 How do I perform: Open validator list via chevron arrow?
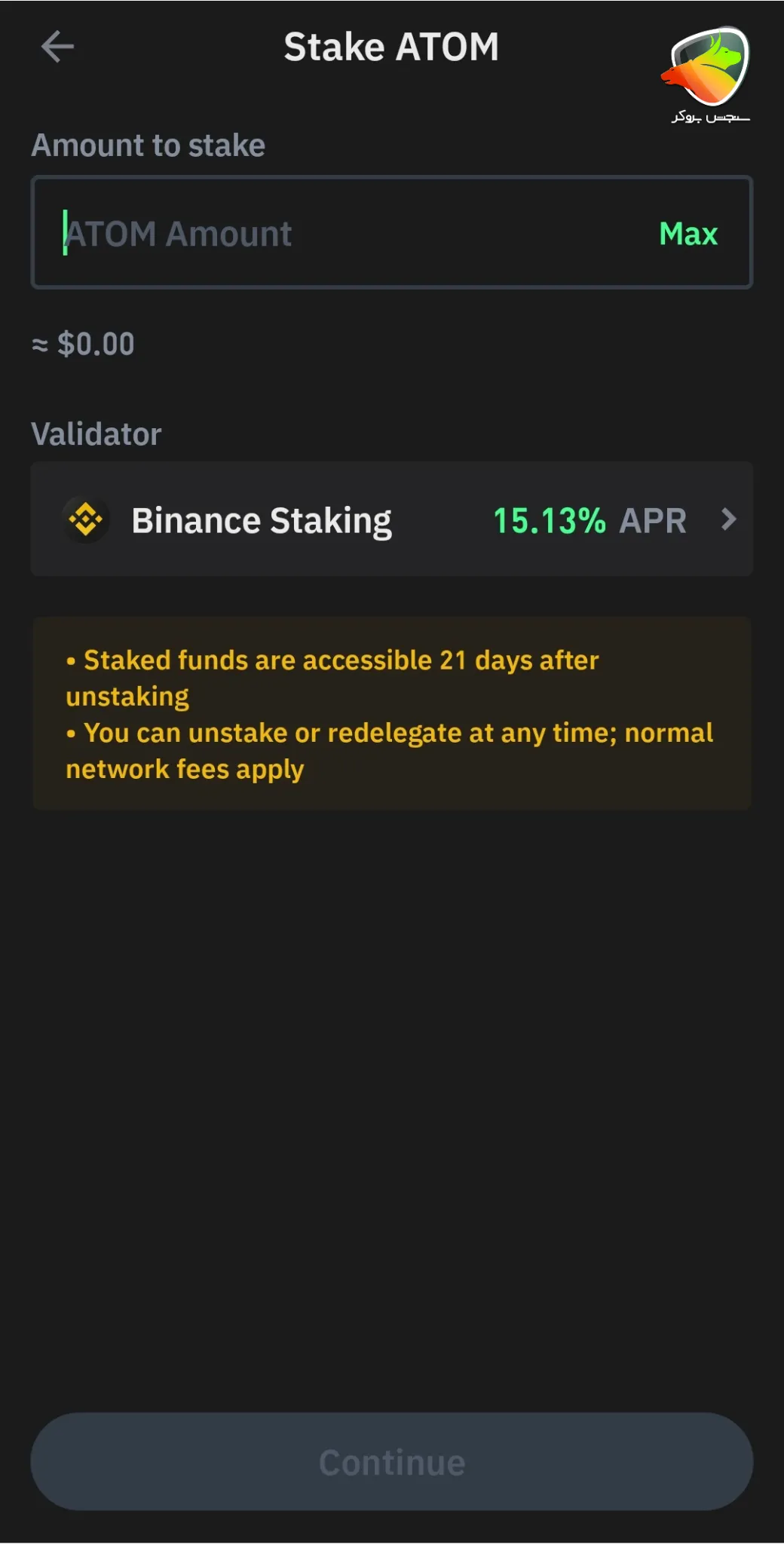tap(728, 519)
